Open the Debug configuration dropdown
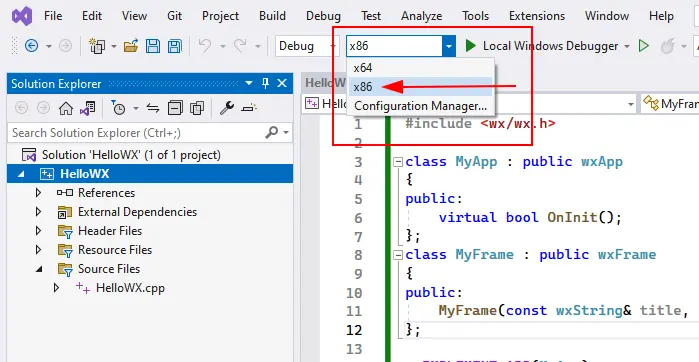The image size is (699, 362). tap(306, 46)
